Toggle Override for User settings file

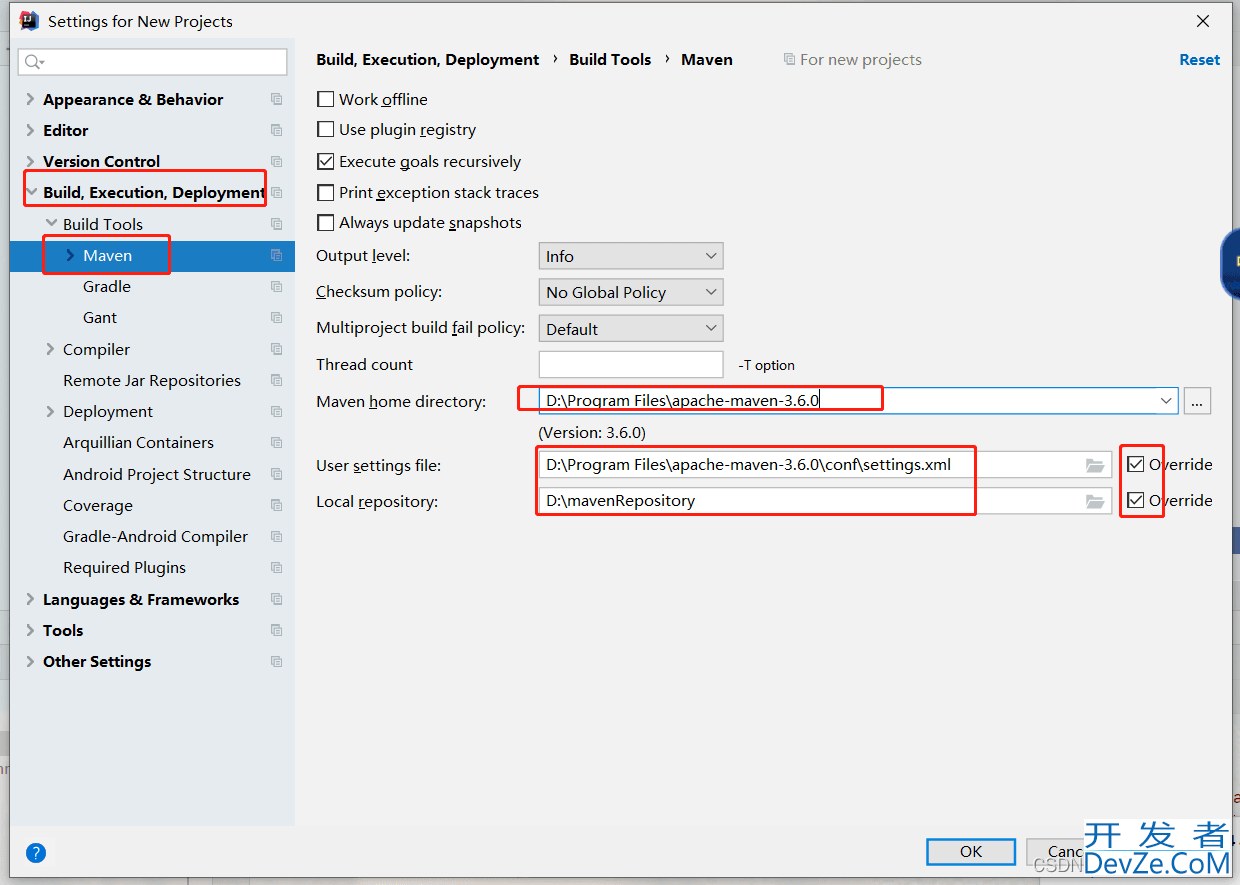point(1135,465)
